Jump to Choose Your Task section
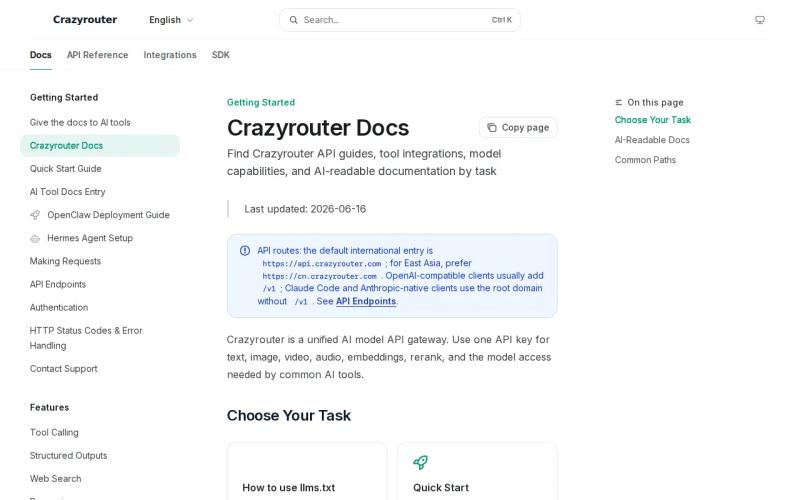The image size is (800, 500). [653, 120]
